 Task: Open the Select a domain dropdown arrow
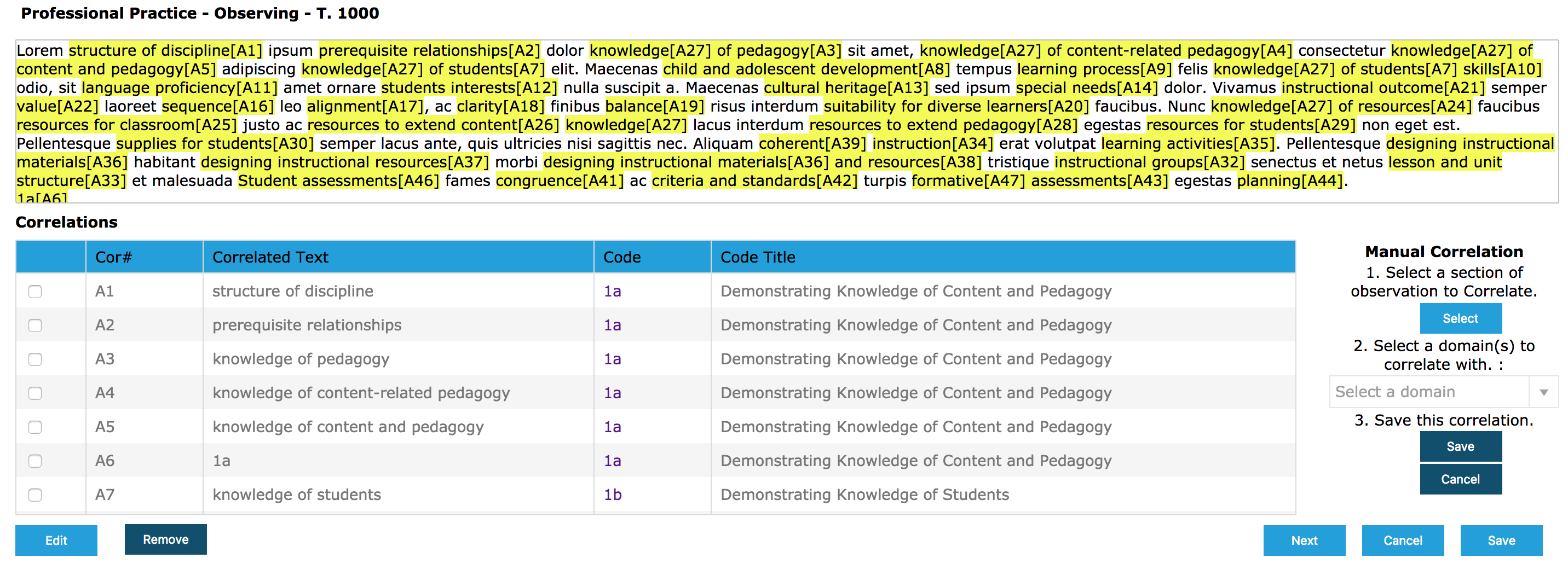[x=1543, y=392]
